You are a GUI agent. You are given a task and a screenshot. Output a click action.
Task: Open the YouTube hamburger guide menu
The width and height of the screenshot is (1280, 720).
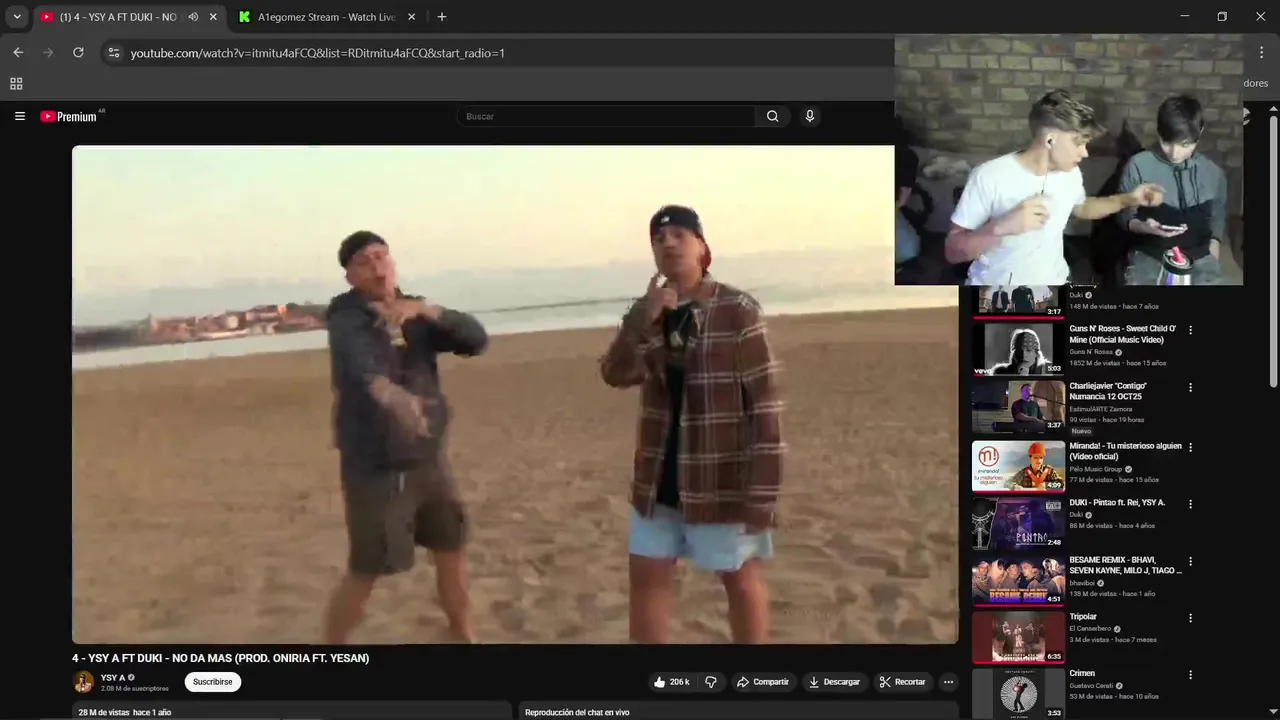(x=19, y=116)
